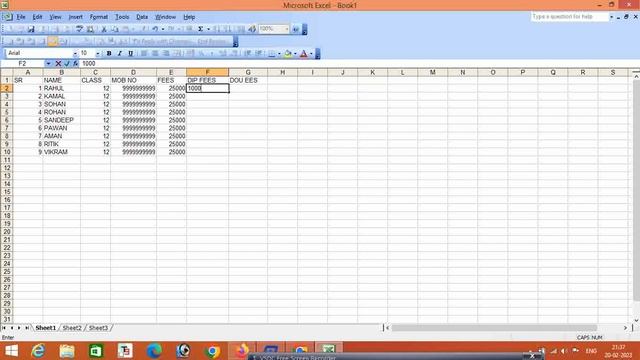The width and height of the screenshot is (640, 360).
Task: Click the Sort Descending icon
Action: tap(228, 29)
